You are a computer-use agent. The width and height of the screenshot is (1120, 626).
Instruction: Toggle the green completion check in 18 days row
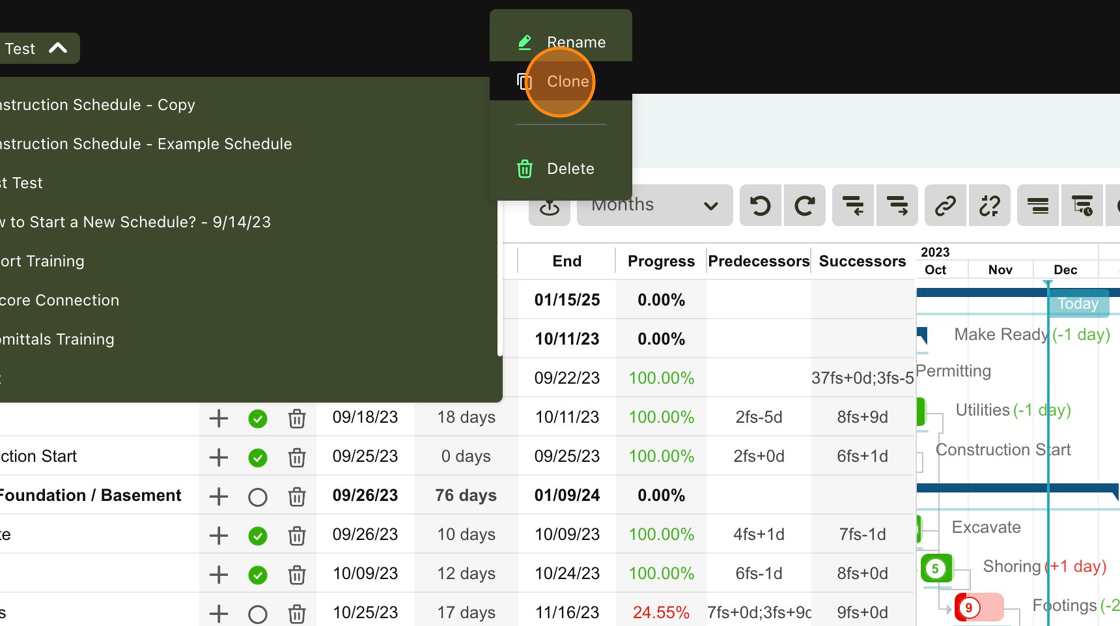point(258,419)
